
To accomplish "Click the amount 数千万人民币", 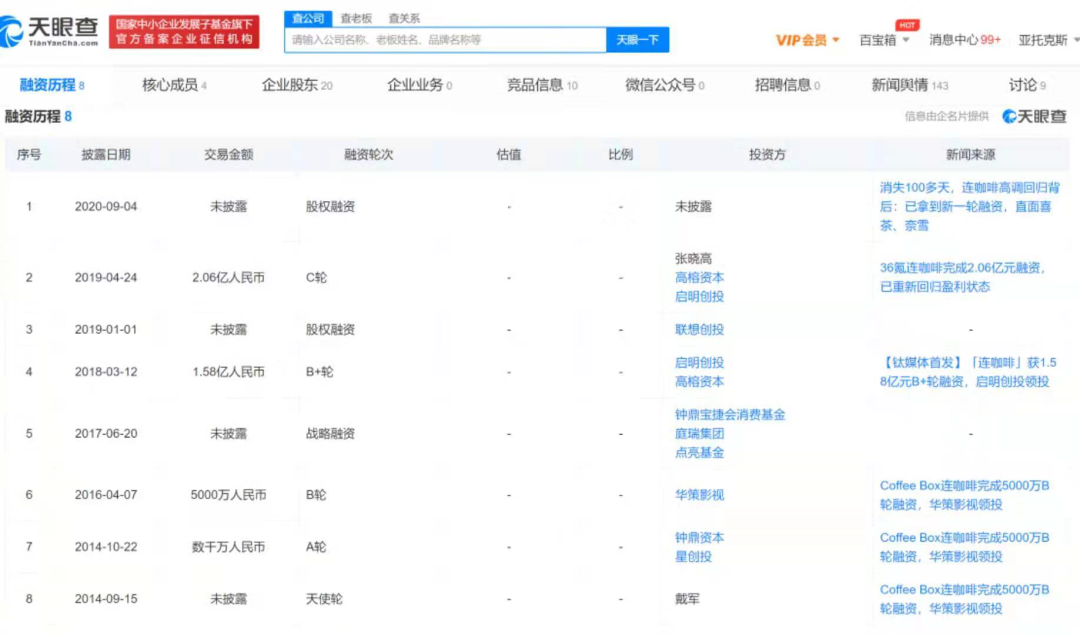I will (x=228, y=547).
